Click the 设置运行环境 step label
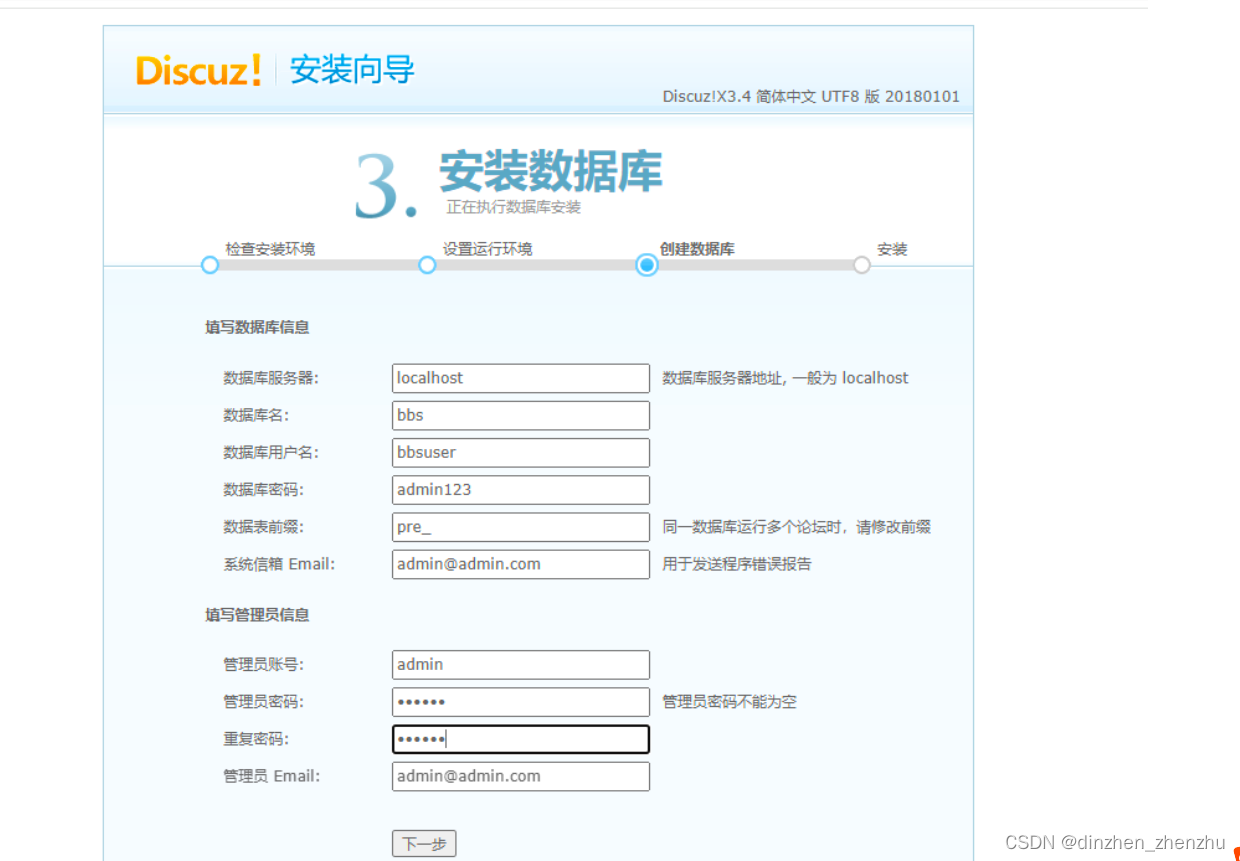 488,249
